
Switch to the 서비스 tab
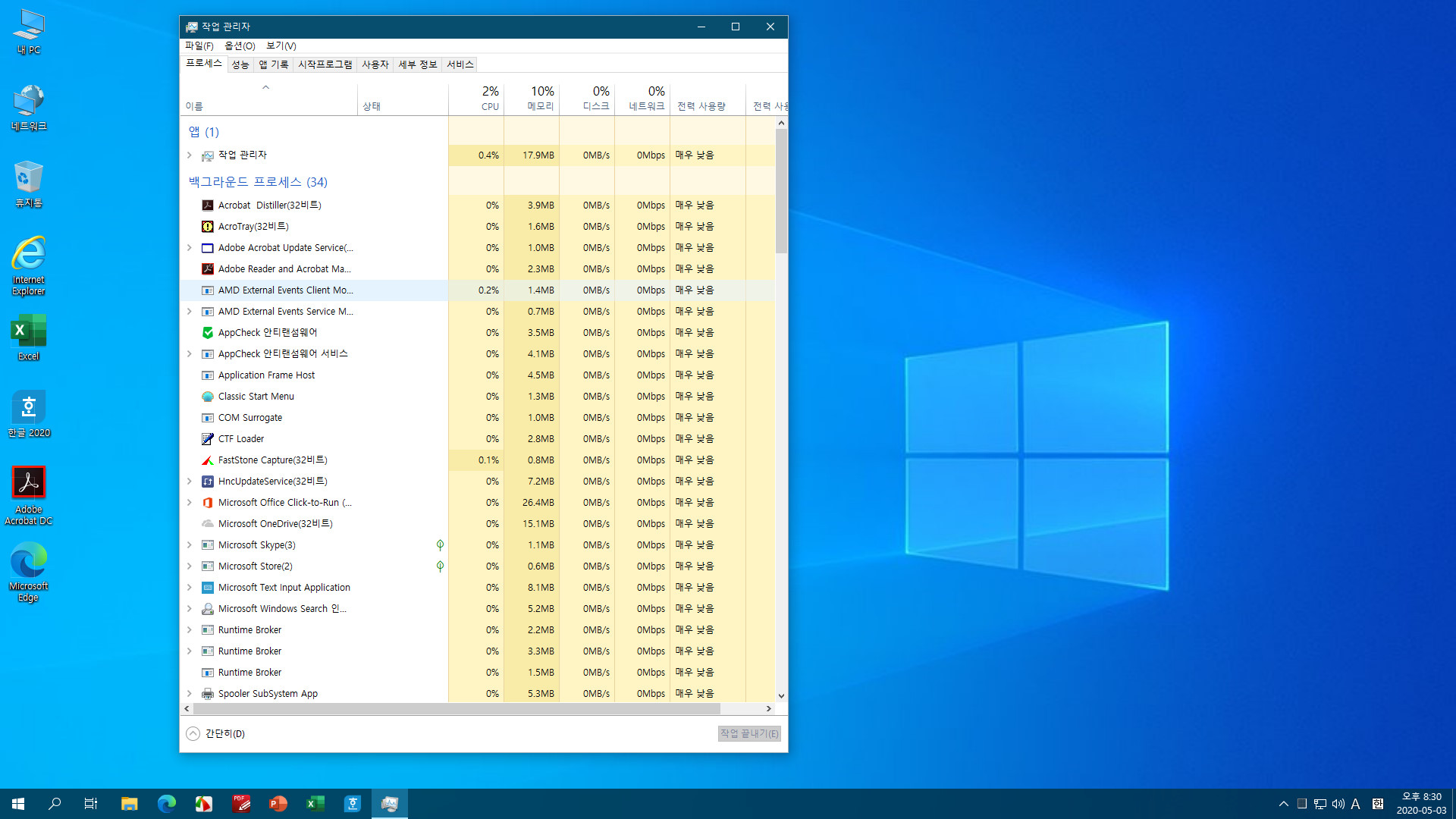click(460, 65)
